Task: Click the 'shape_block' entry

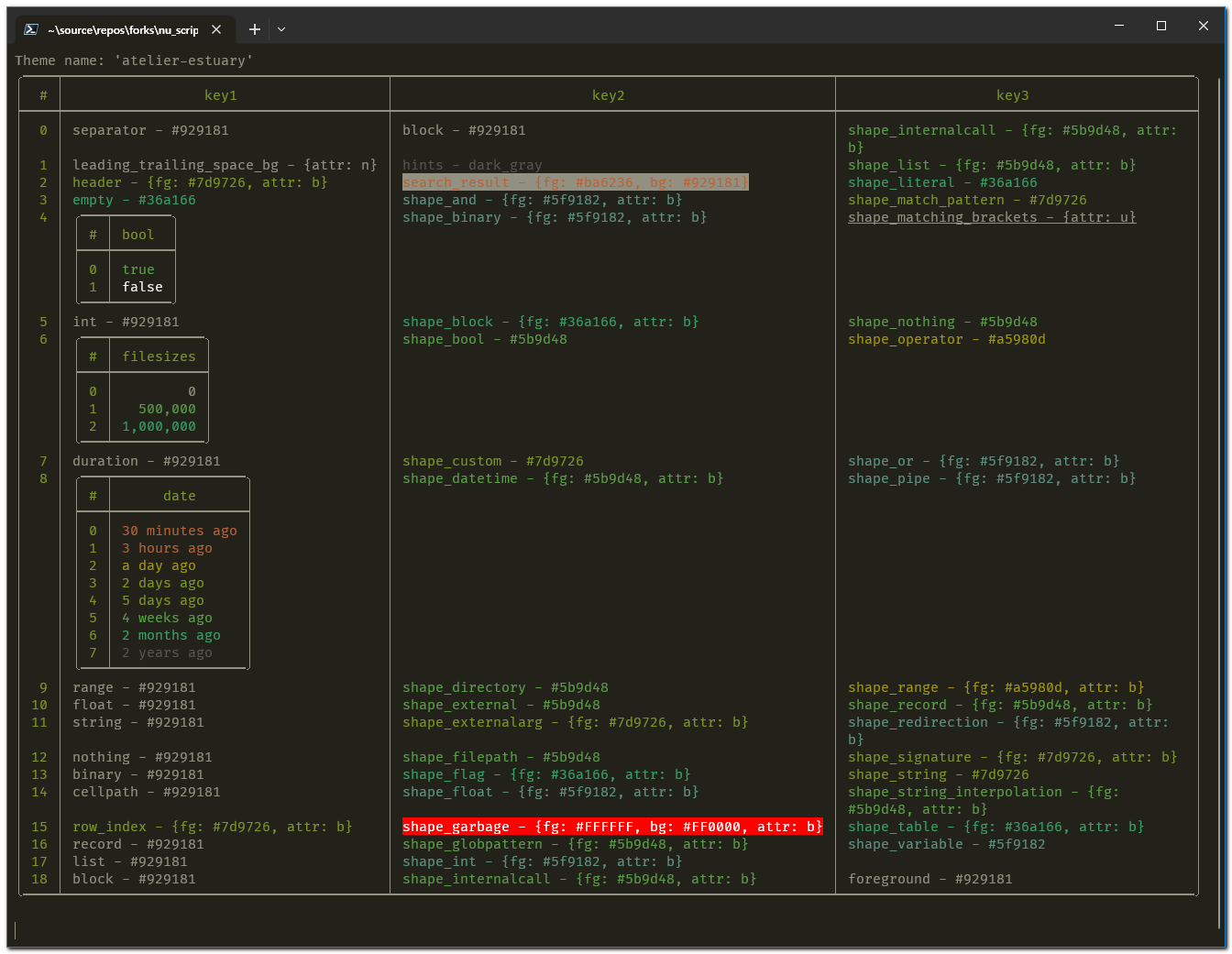Action: point(551,322)
